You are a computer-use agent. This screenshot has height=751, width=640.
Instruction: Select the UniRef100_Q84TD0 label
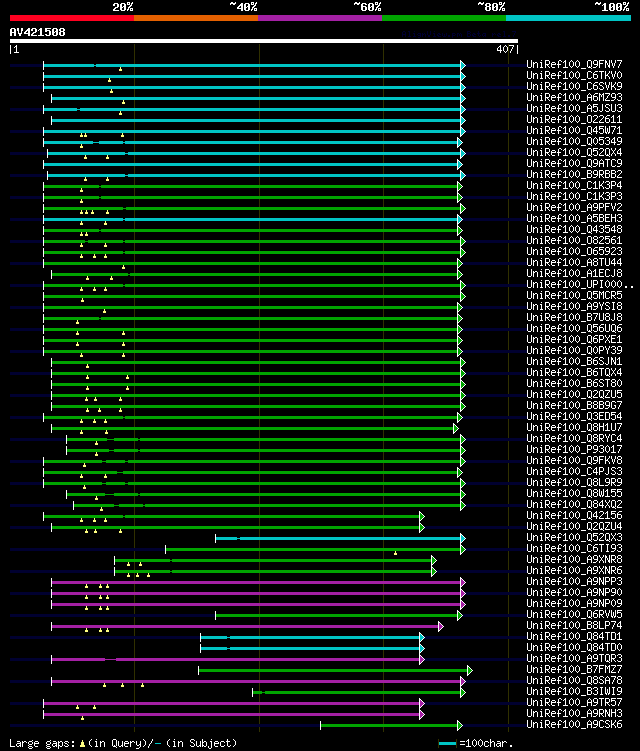pyautogui.click(x=574, y=648)
